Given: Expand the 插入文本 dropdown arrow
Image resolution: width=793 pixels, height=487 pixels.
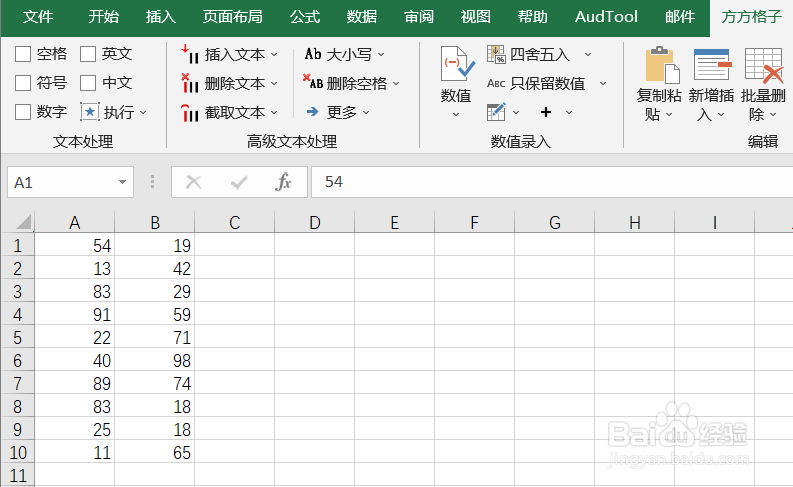Looking at the screenshot, I should [x=274, y=54].
